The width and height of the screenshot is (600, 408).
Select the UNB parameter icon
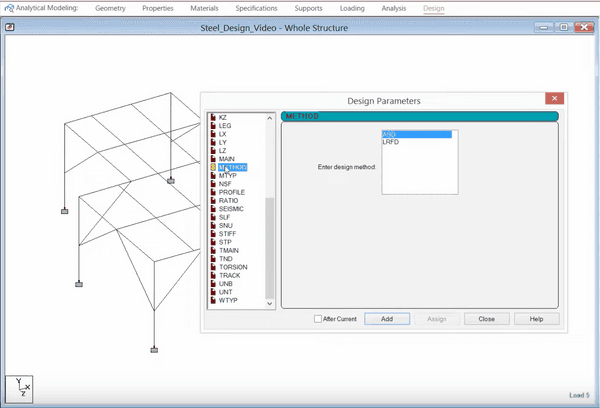pos(213,284)
